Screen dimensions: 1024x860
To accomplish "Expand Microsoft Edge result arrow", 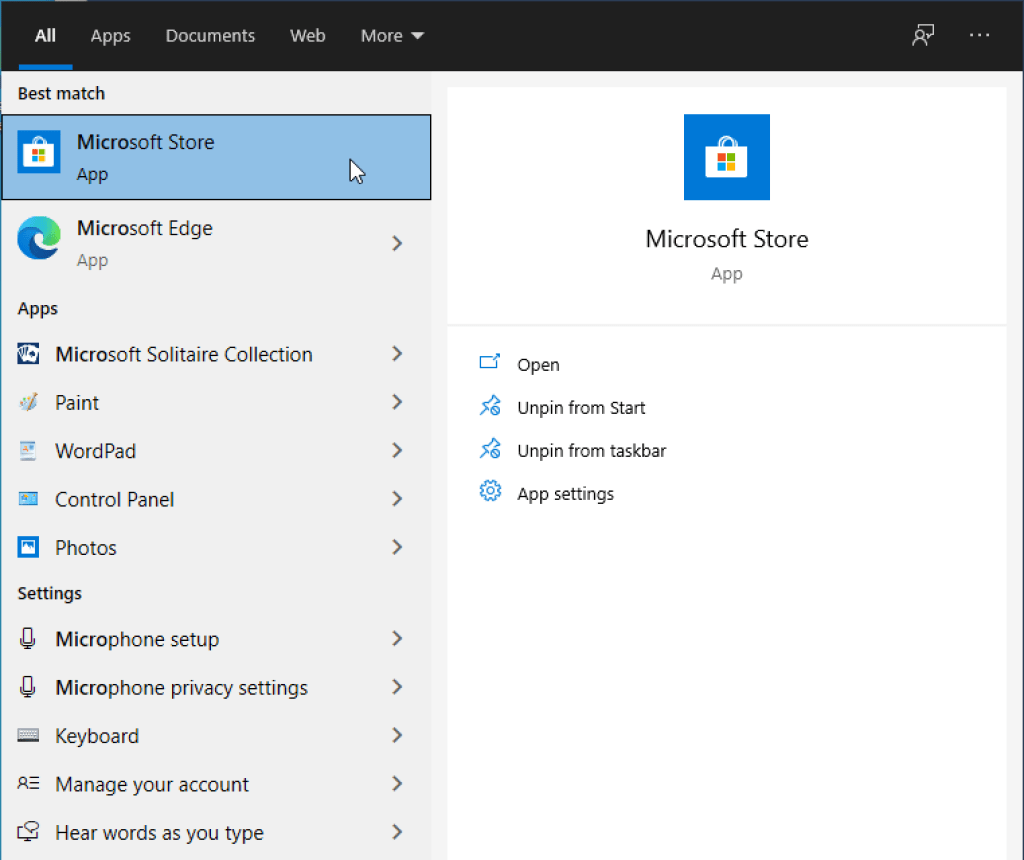I will (397, 243).
